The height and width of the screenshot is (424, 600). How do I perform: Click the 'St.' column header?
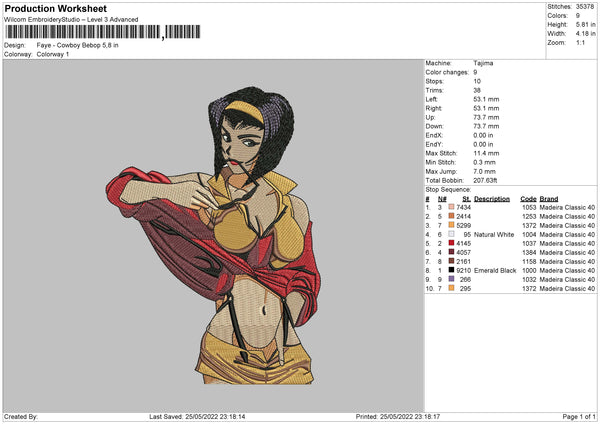[466, 199]
